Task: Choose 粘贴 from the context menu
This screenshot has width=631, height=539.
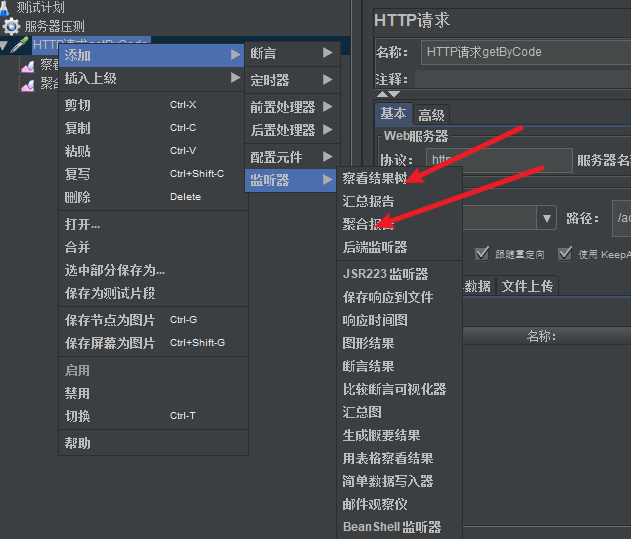Action: click(x=153, y=151)
